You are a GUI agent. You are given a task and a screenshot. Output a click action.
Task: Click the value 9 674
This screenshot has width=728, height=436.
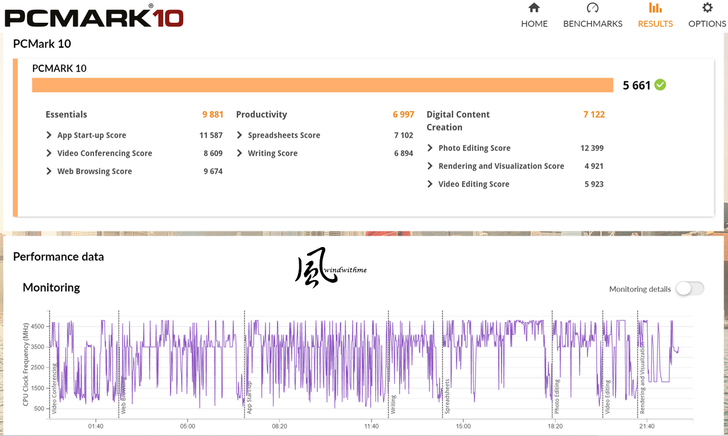[x=213, y=171]
